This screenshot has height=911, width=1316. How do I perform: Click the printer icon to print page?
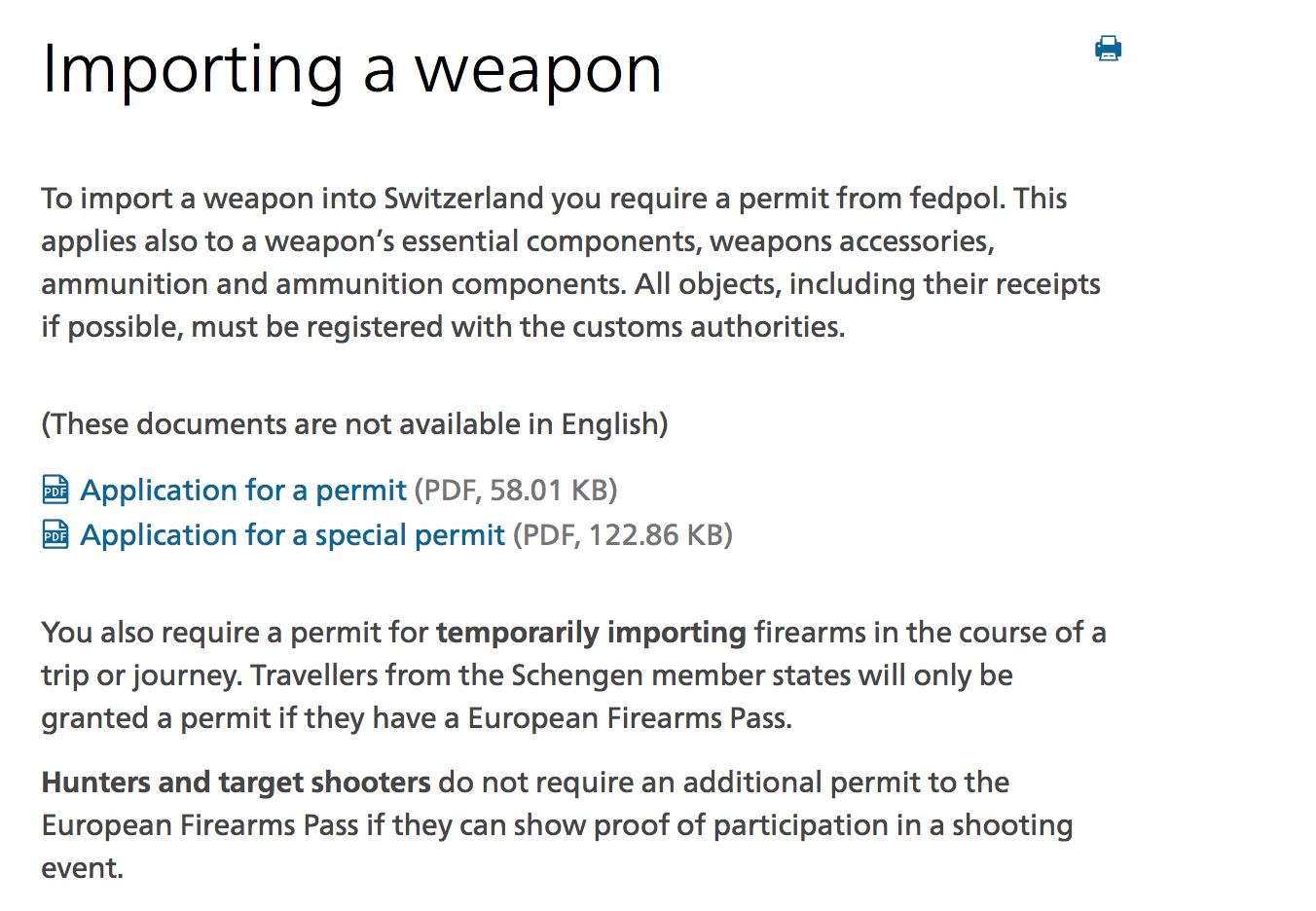coord(1108,49)
